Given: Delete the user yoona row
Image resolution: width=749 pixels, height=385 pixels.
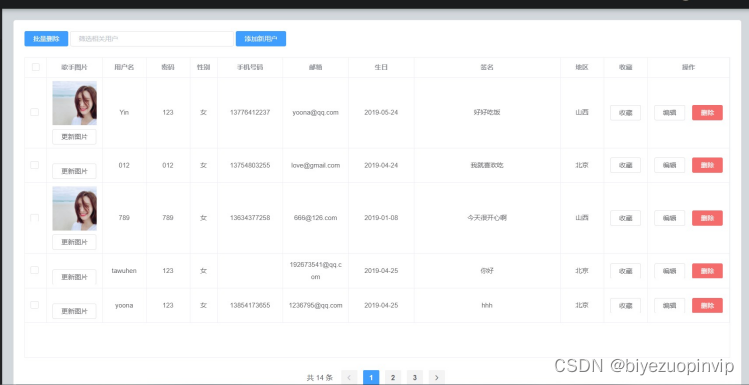Looking at the screenshot, I should [x=707, y=306].
